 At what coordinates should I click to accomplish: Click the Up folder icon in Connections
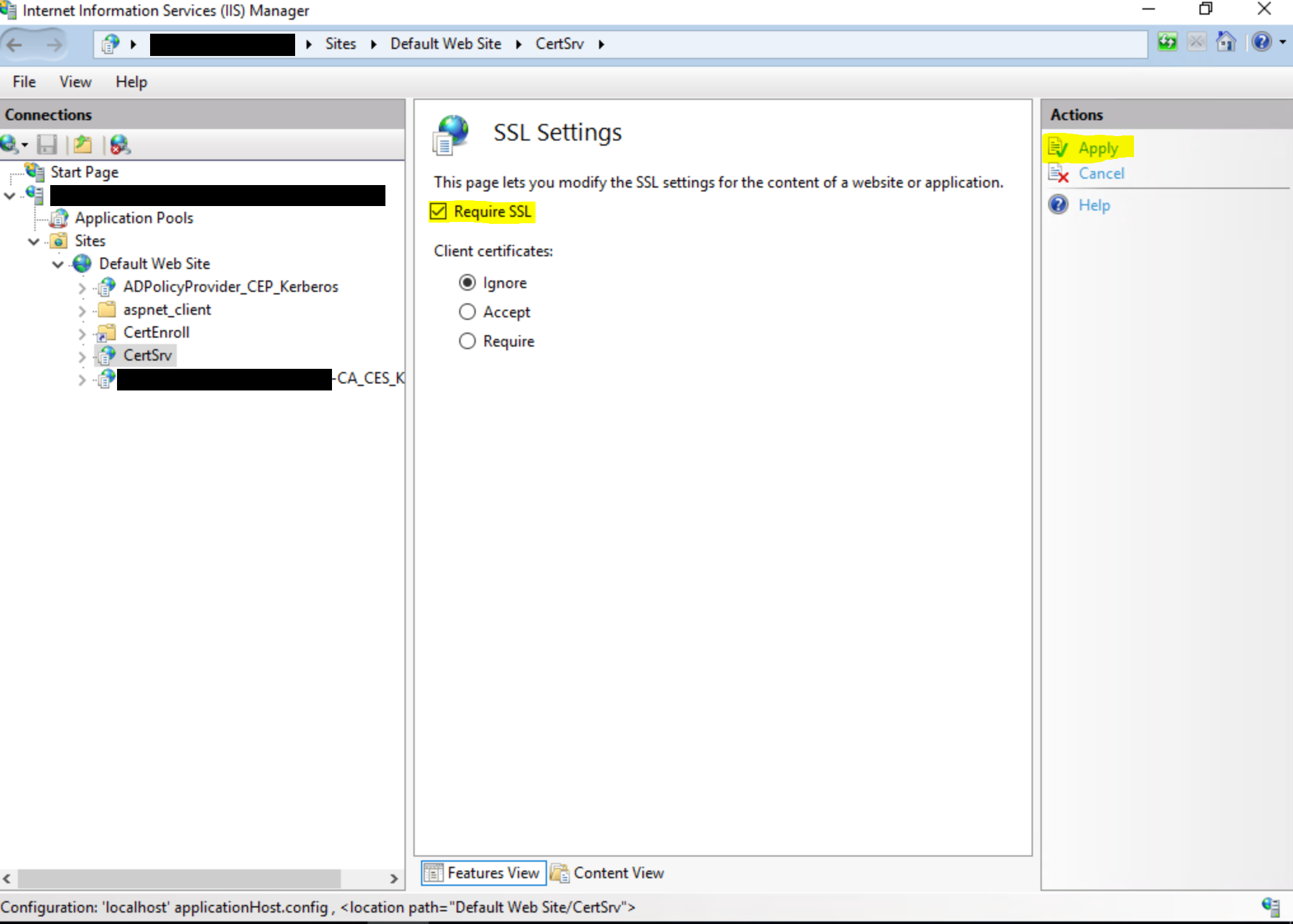click(x=83, y=145)
